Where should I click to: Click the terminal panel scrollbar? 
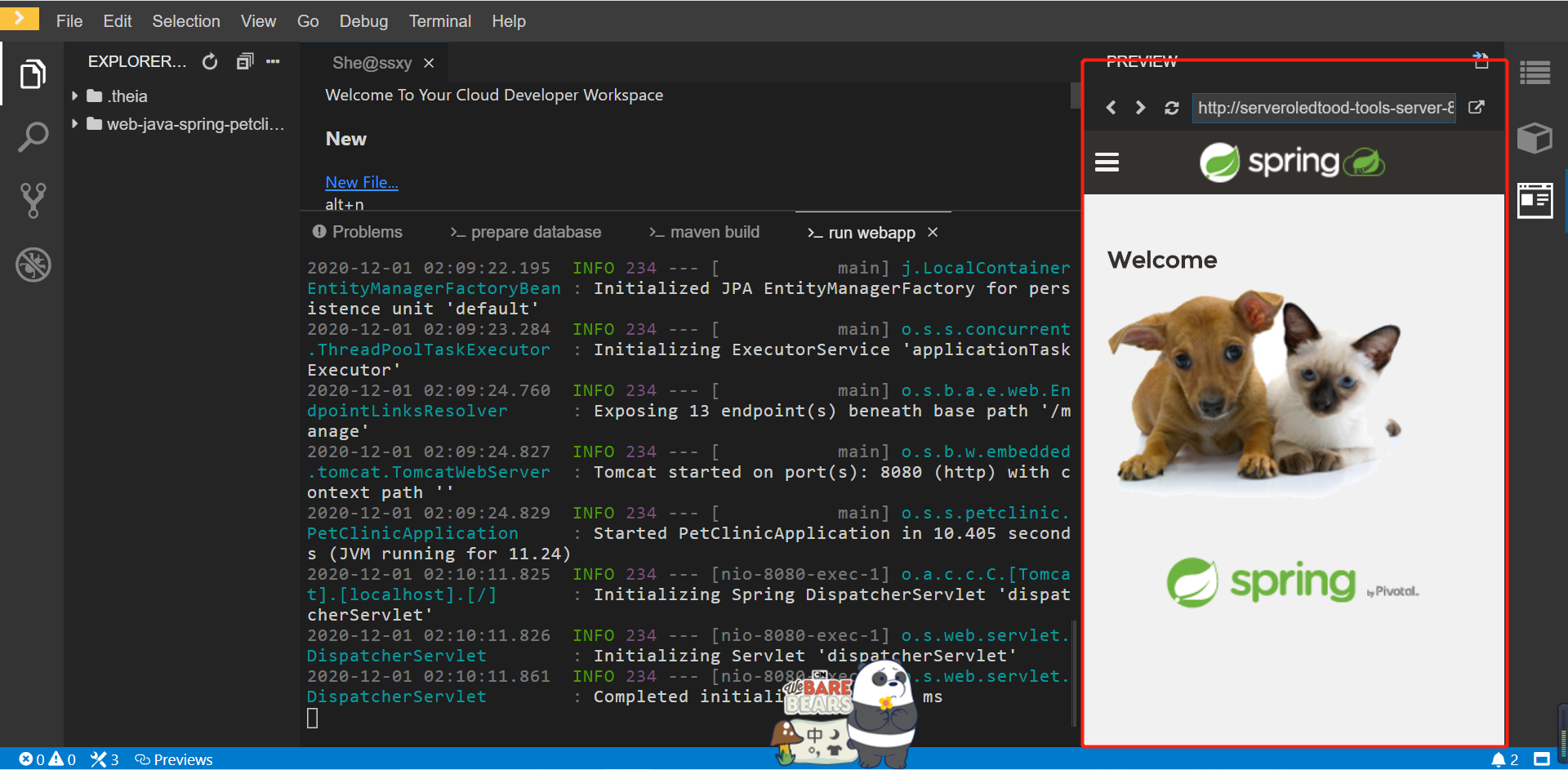pyautogui.click(x=1075, y=674)
